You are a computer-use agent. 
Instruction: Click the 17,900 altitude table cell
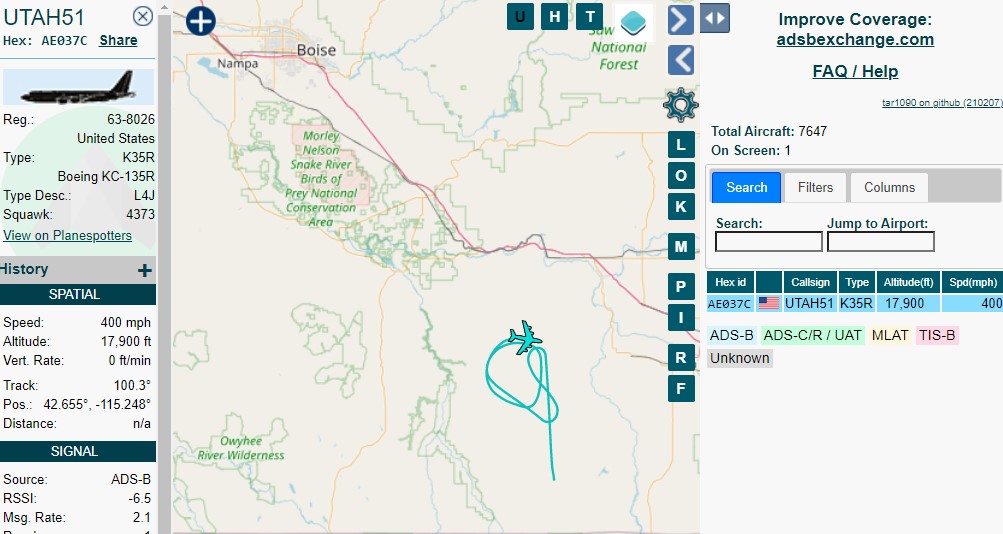(908, 303)
